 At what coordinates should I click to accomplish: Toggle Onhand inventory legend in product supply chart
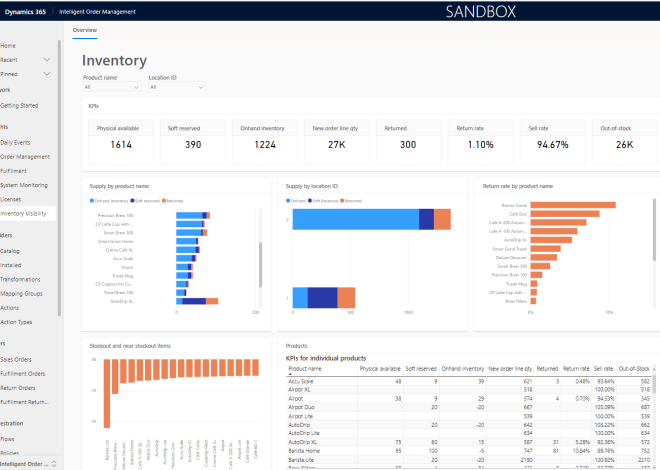(109, 201)
